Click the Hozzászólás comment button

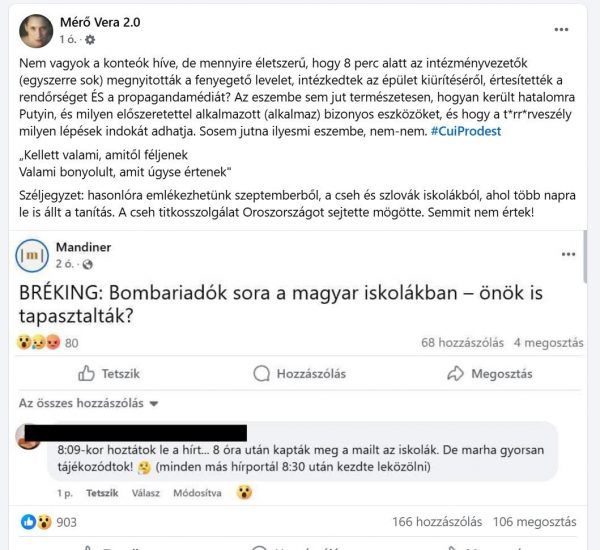pyautogui.click(x=300, y=374)
